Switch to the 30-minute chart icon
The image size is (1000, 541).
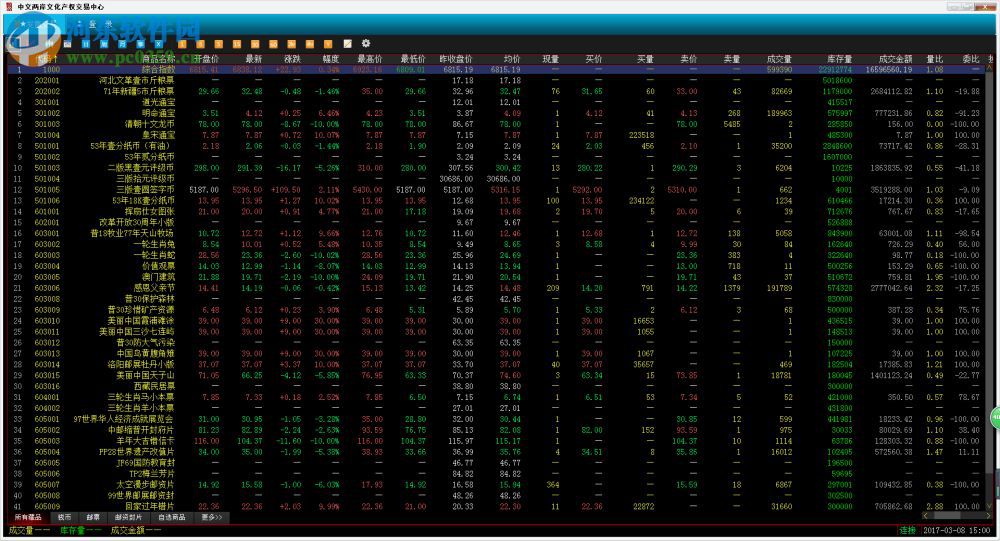tap(255, 44)
